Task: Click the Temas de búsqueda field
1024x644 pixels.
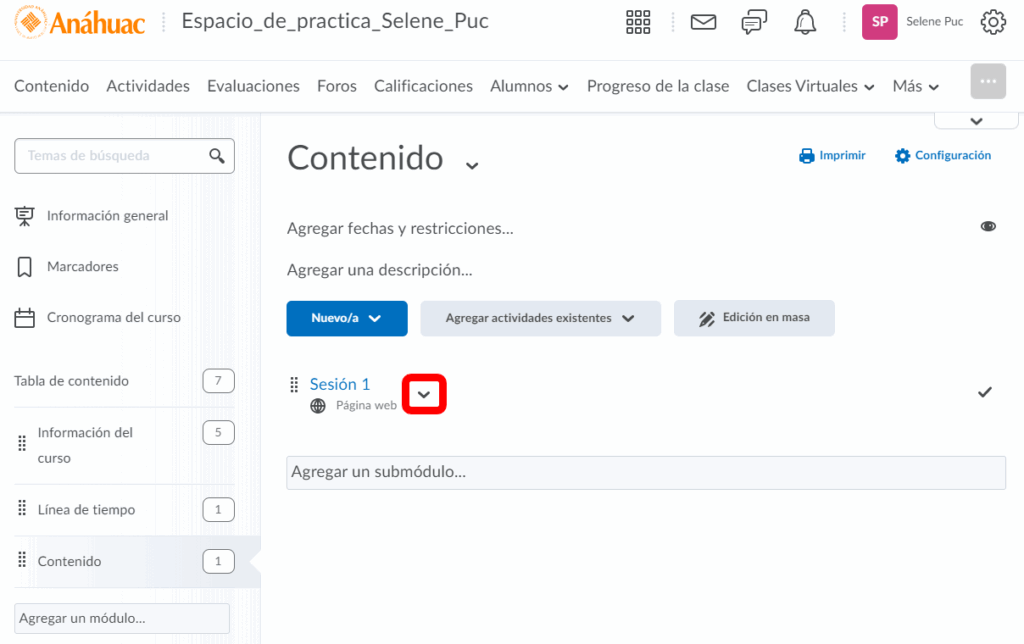Action: (110, 156)
